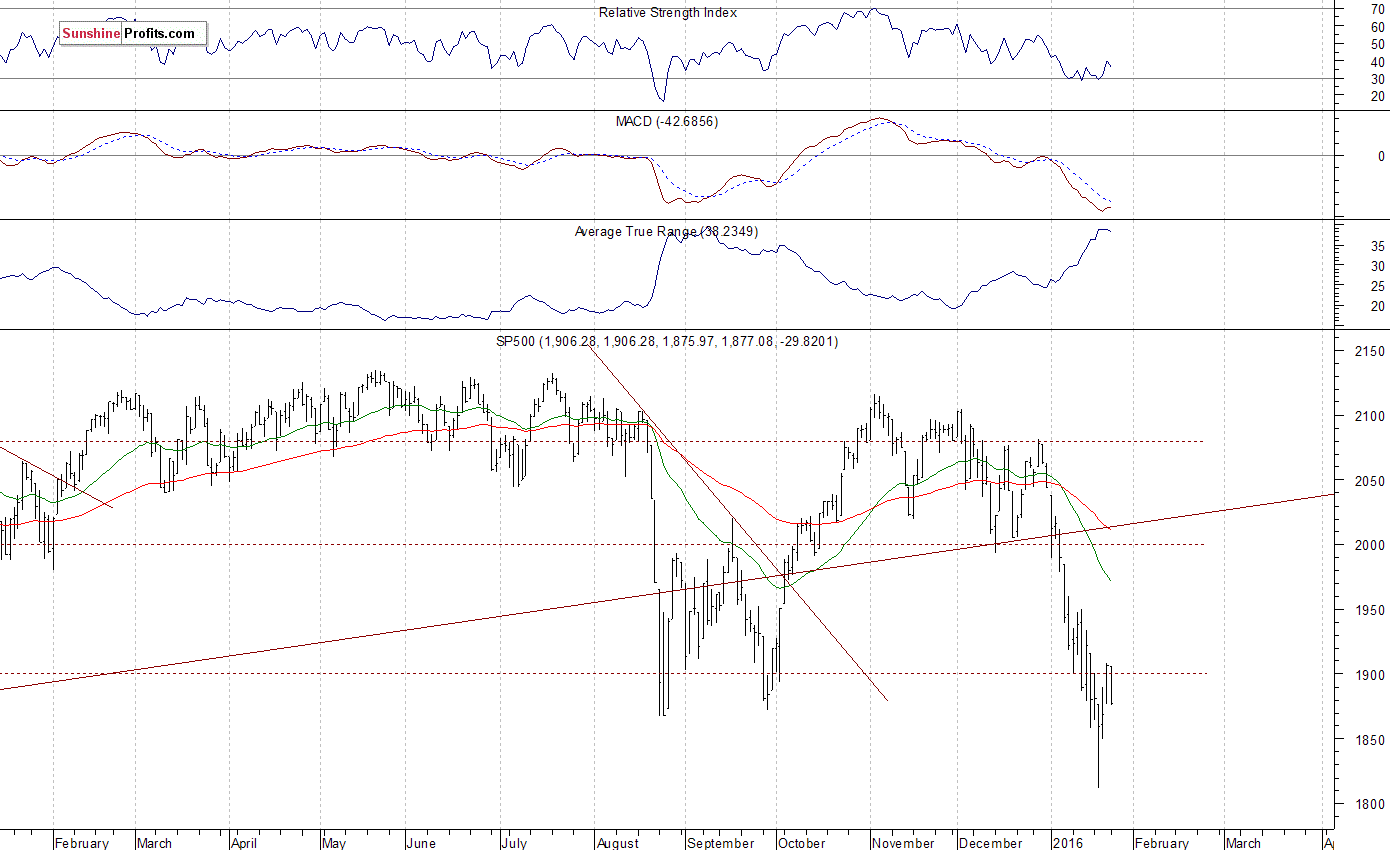Image resolution: width=1390 pixels, height=850 pixels.
Task: Click the 1850 price axis label
Action: point(1370,740)
